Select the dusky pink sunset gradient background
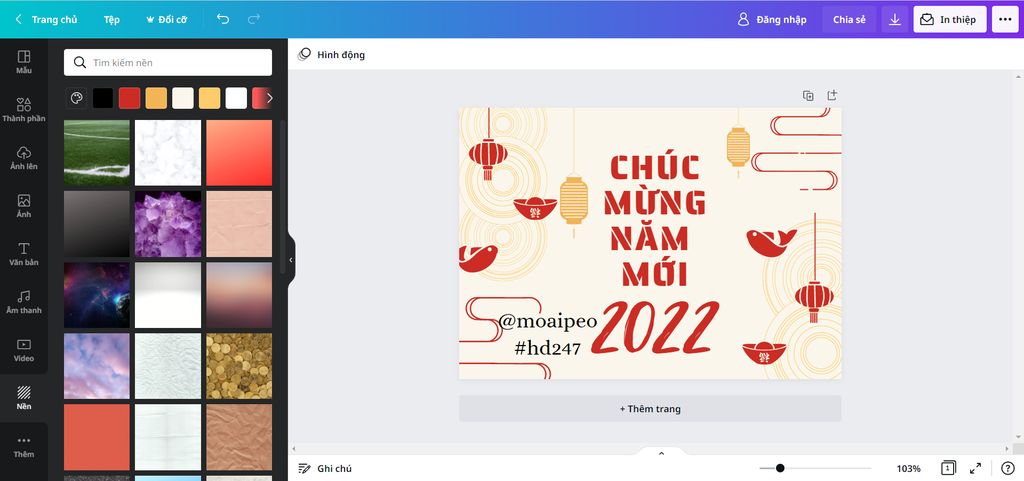This screenshot has width=1024, height=481. point(239,295)
